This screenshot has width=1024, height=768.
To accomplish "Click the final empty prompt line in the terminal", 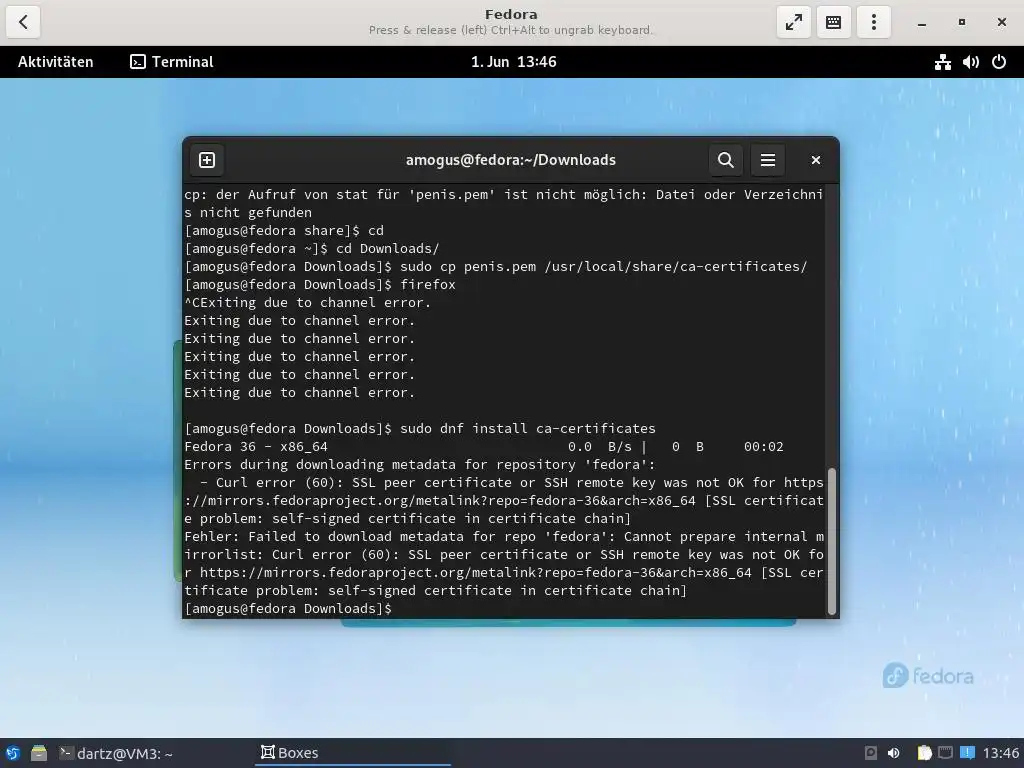I will (x=288, y=609).
